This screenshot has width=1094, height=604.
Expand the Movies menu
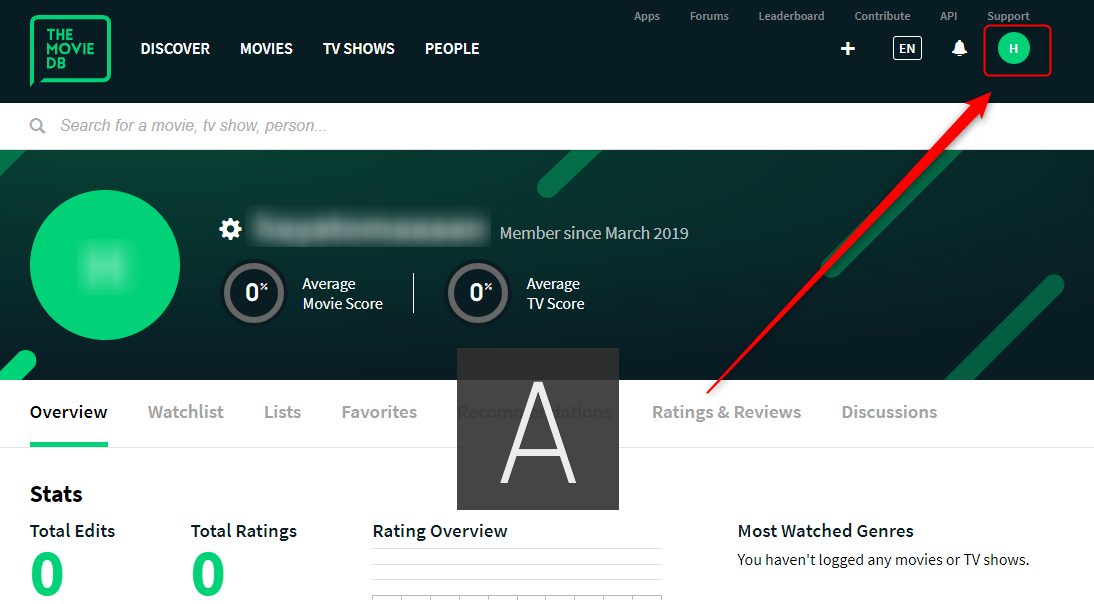(x=266, y=48)
